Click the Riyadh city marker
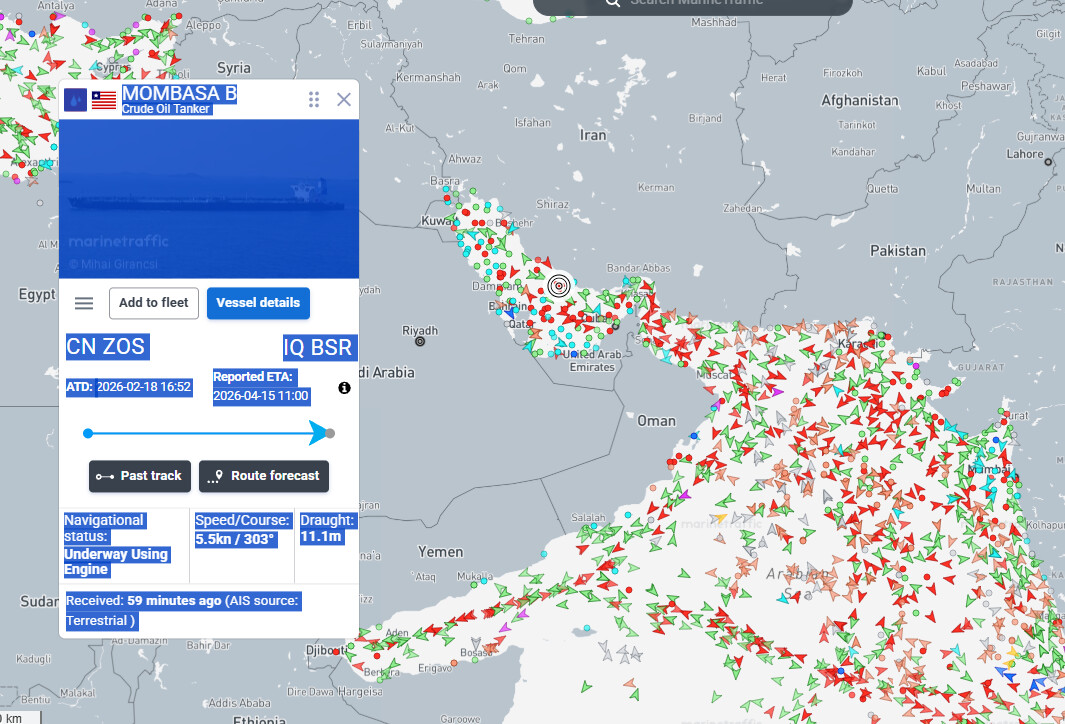 click(420, 341)
